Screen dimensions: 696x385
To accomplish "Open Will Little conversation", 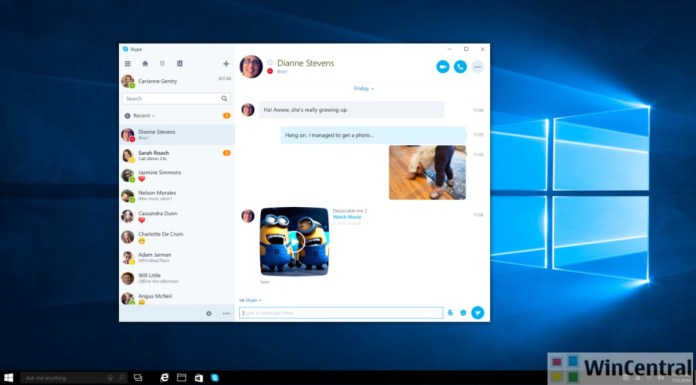I will click(177, 278).
